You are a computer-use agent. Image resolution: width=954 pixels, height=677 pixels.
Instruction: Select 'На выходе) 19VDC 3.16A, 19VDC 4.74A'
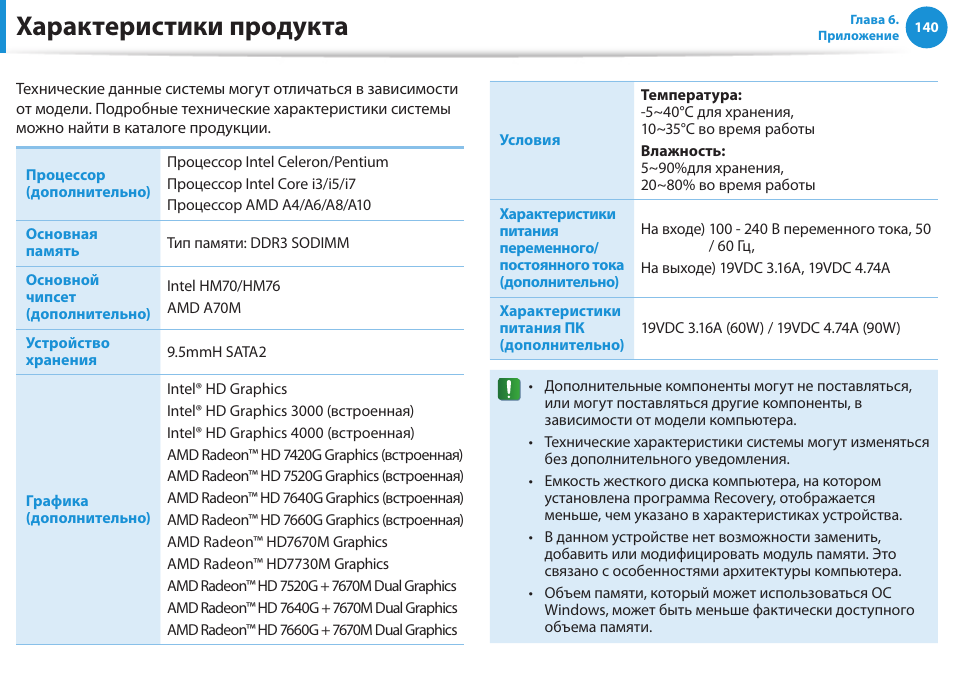pos(765,268)
